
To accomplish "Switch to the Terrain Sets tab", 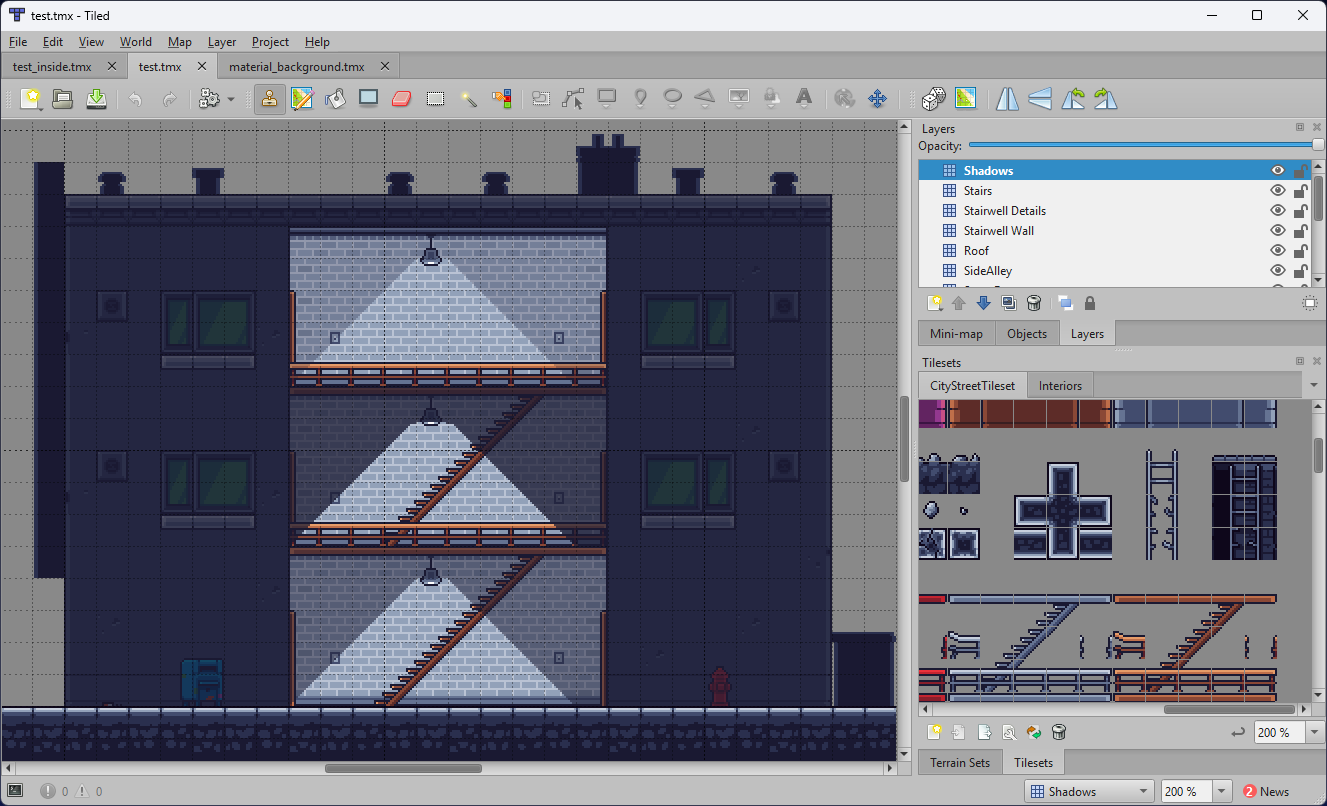I will click(x=959, y=762).
